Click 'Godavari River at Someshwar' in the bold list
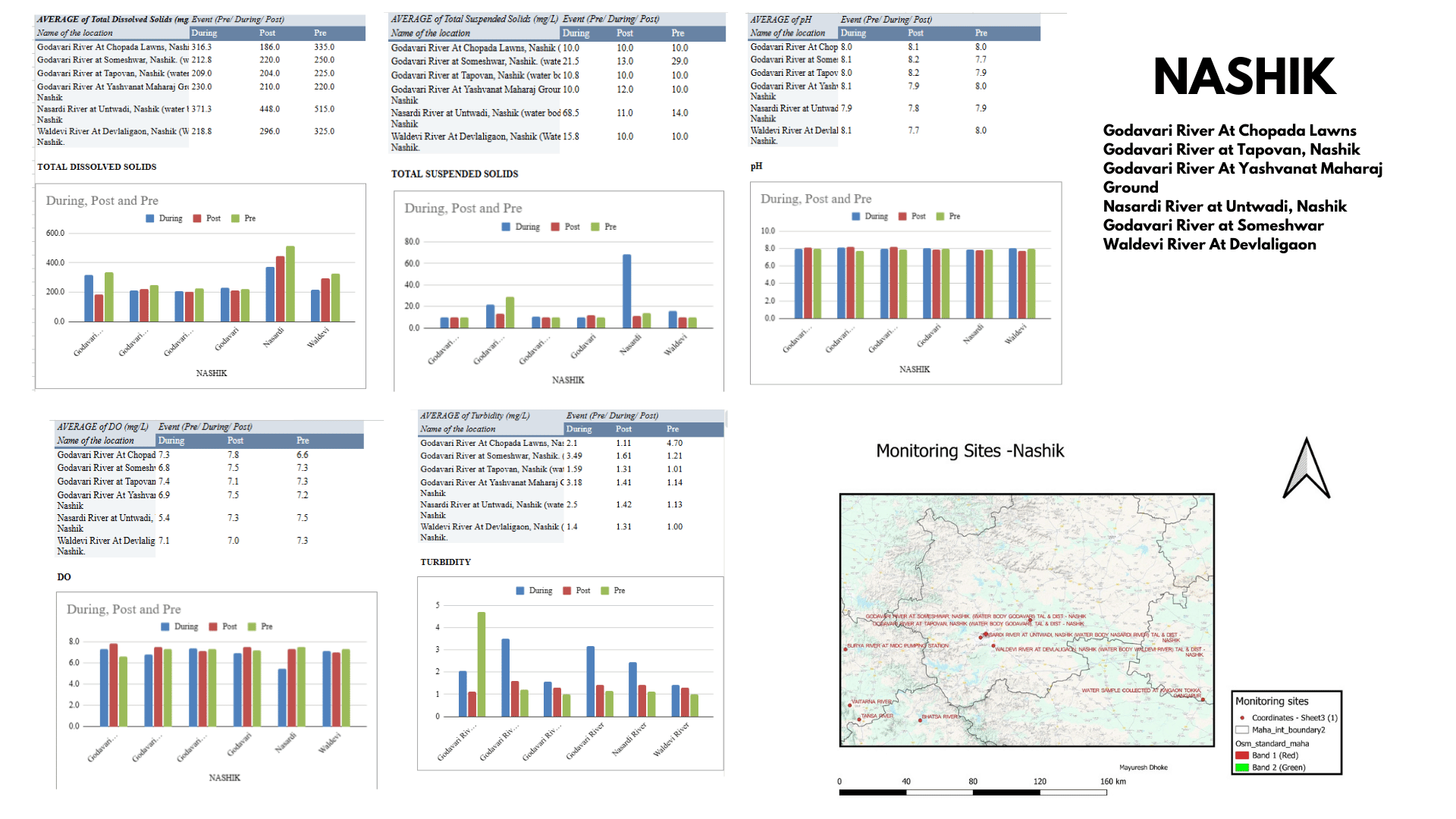 tap(1213, 225)
